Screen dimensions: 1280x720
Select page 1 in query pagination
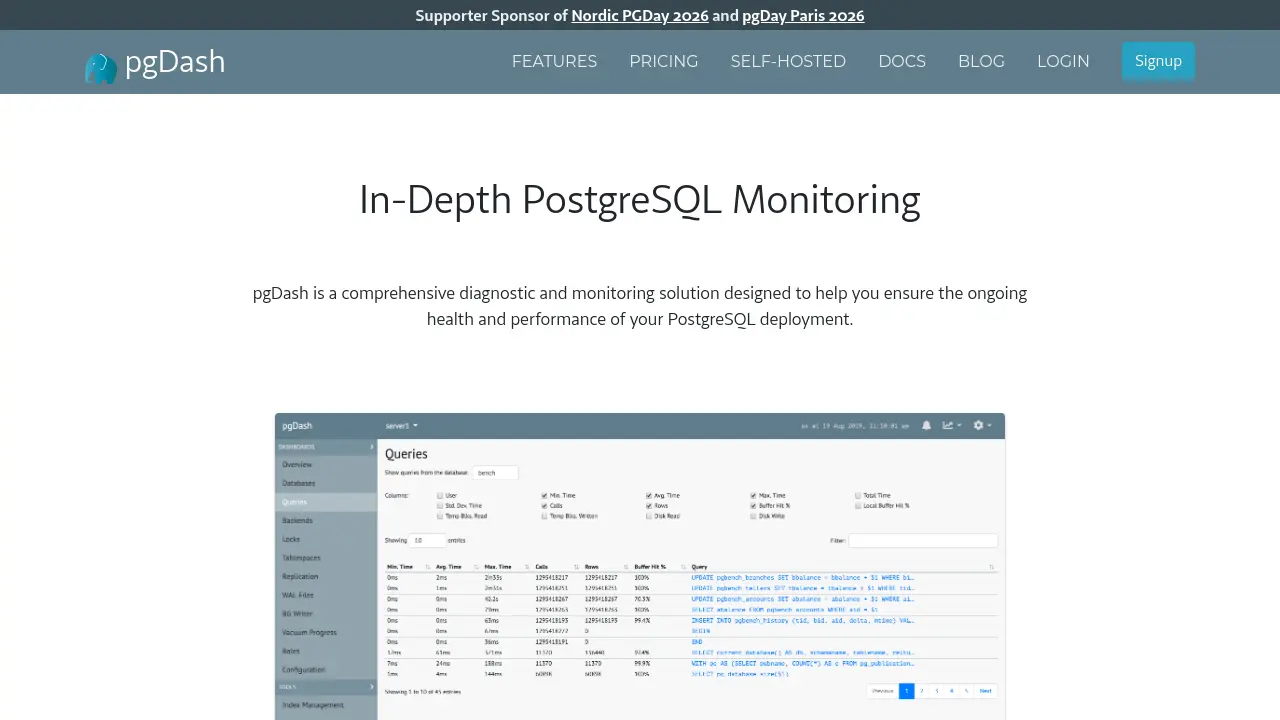coord(907,690)
